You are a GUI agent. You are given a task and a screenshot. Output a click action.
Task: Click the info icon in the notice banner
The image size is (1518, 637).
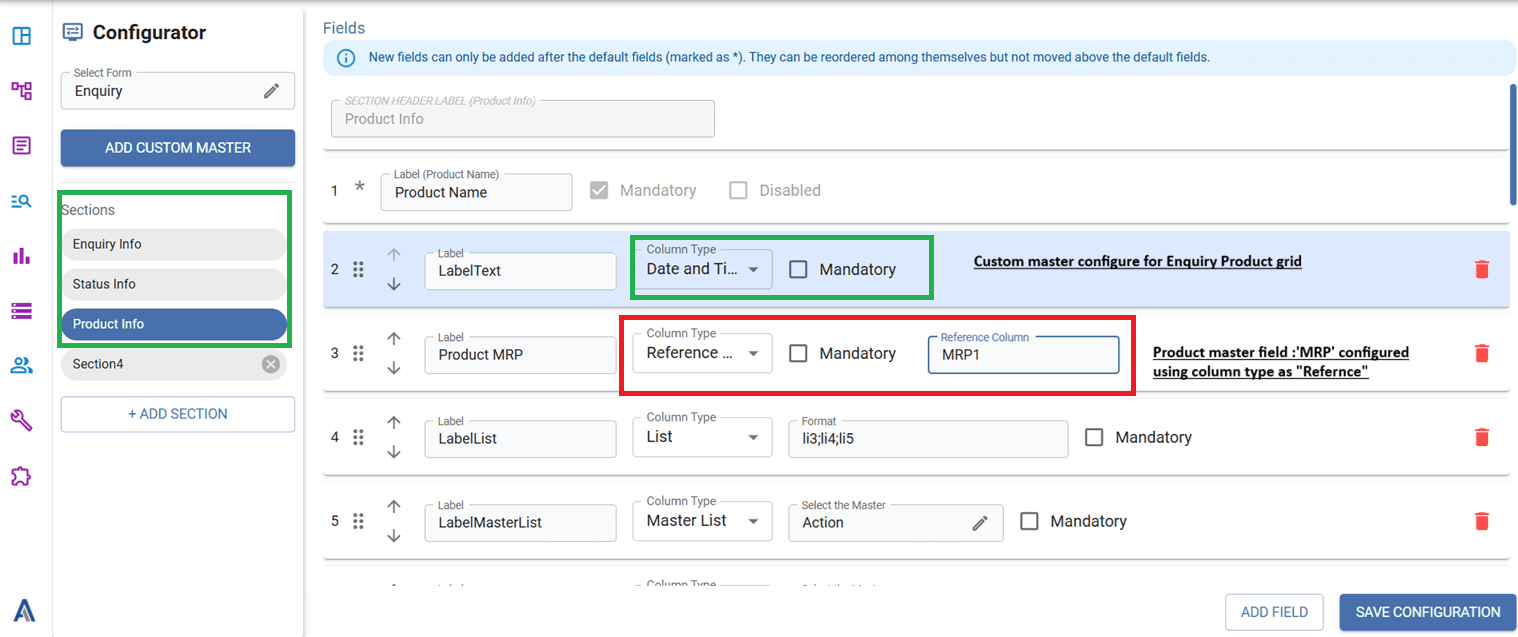[346, 58]
